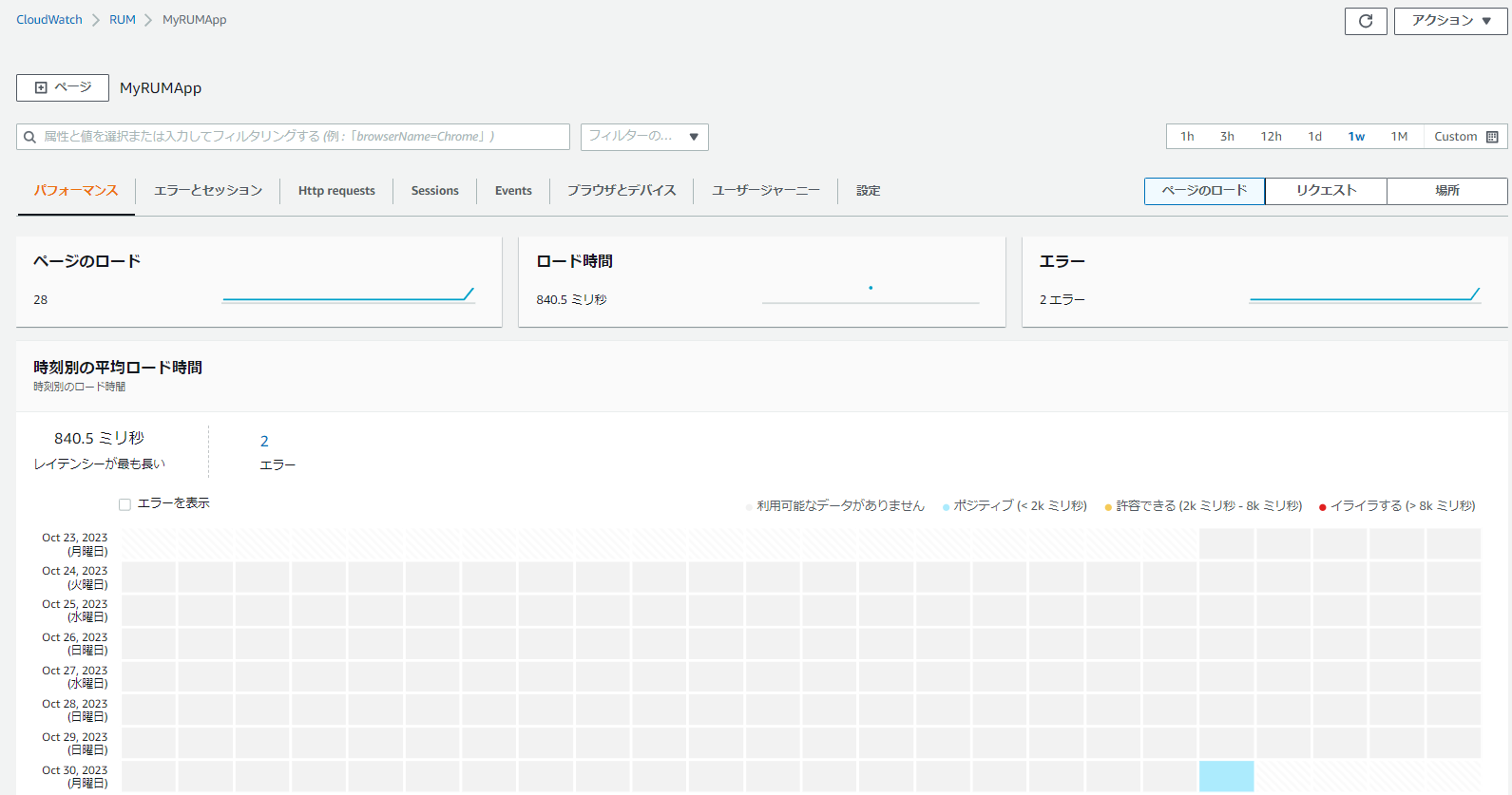The image size is (1512, 795).
Task: Click the MyRUMApp breadcrumb text
Action: pyautogui.click(x=194, y=20)
